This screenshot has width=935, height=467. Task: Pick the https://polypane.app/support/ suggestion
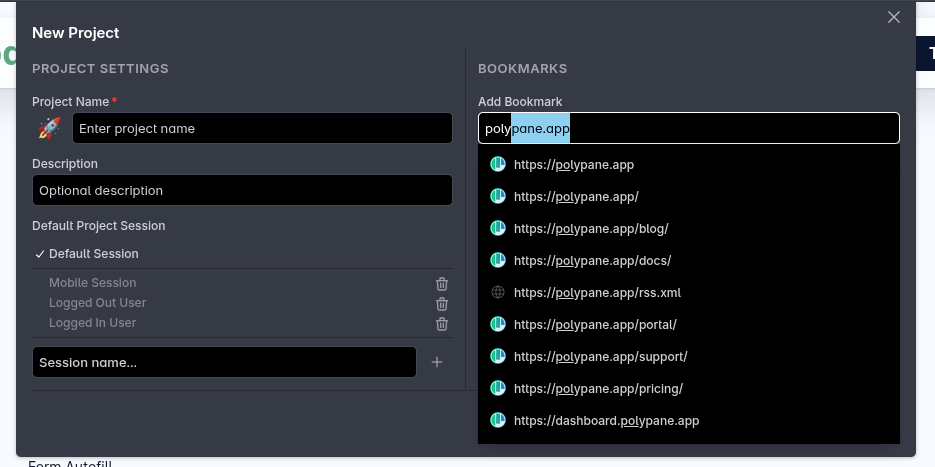pyautogui.click(x=689, y=357)
